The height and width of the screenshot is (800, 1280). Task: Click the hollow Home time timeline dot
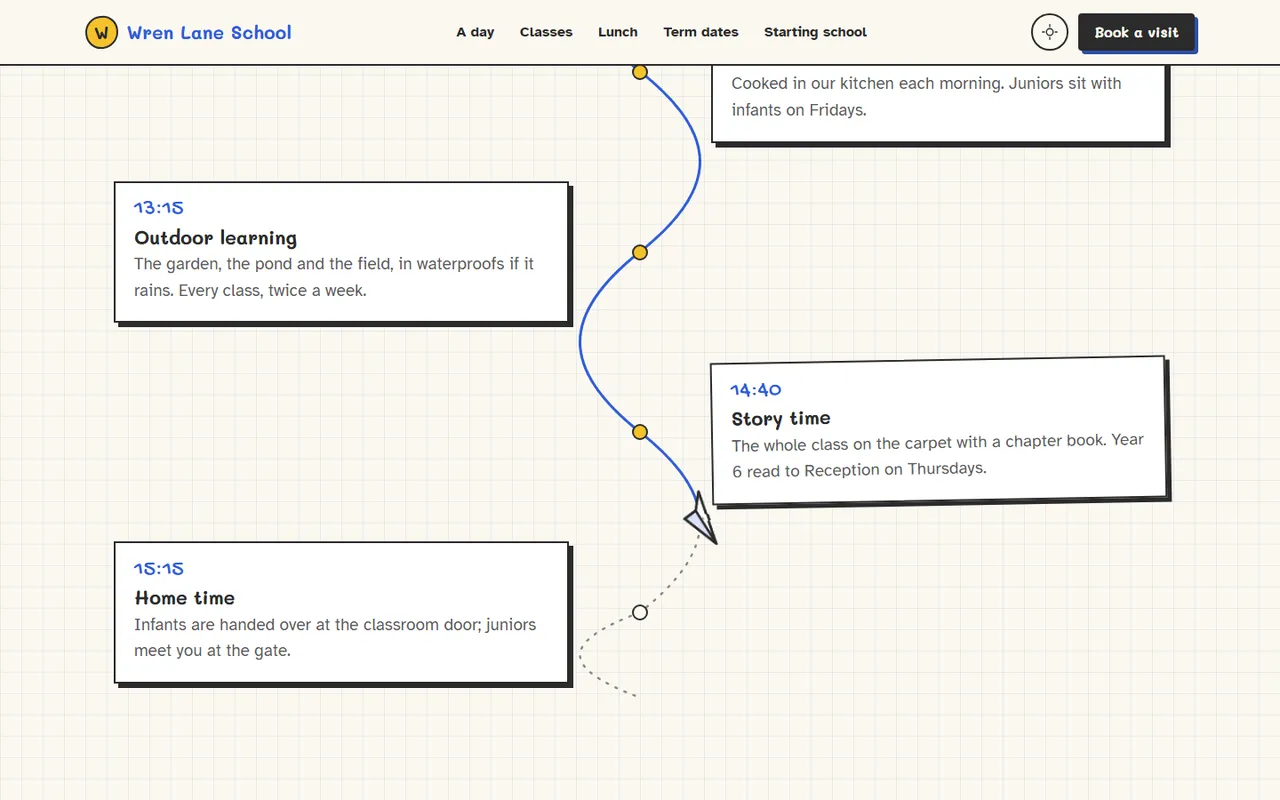coord(640,612)
